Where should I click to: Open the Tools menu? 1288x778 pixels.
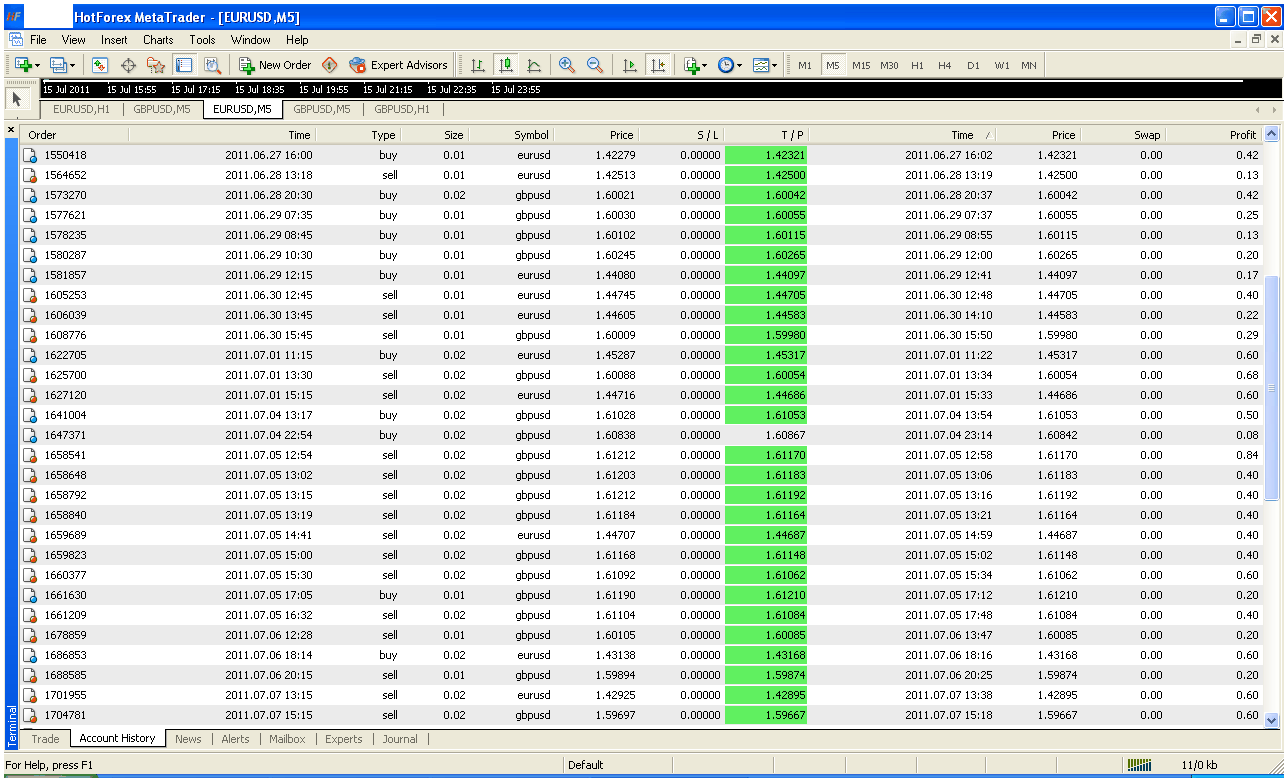202,40
